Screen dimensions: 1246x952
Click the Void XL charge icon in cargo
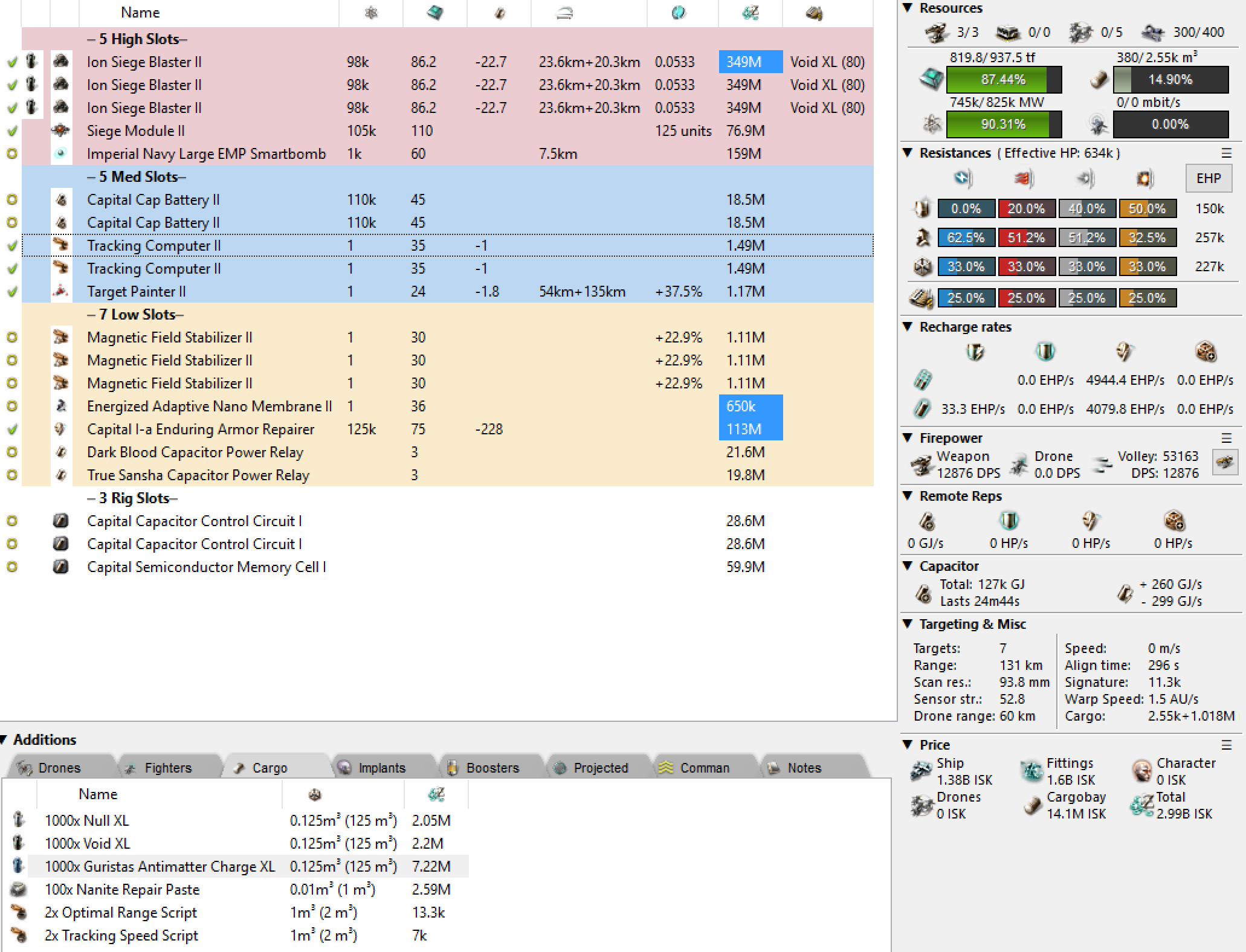pos(19,843)
